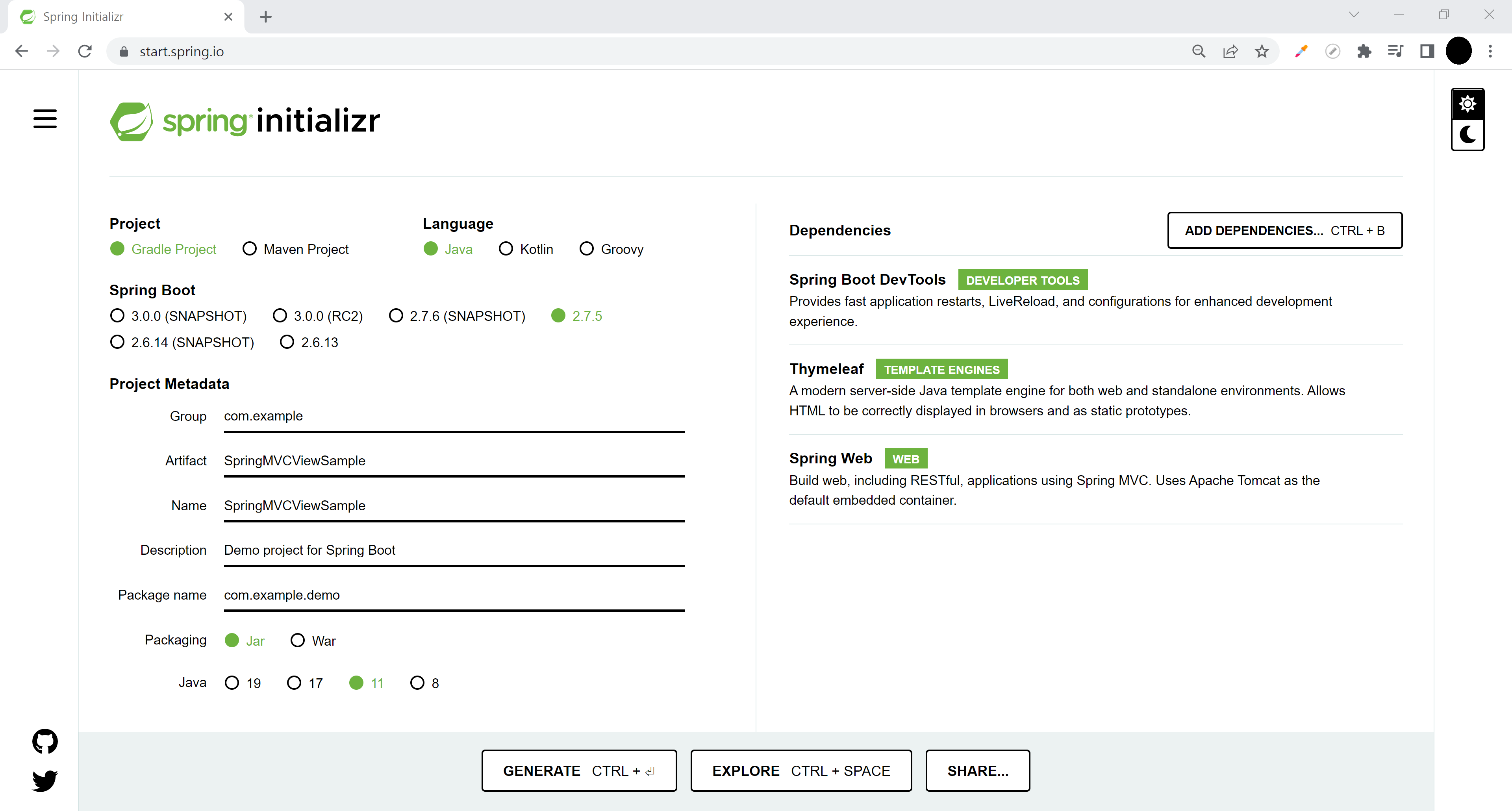Open Chrome three-dot menu
The width and height of the screenshot is (1512, 811).
coord(1490,52)
